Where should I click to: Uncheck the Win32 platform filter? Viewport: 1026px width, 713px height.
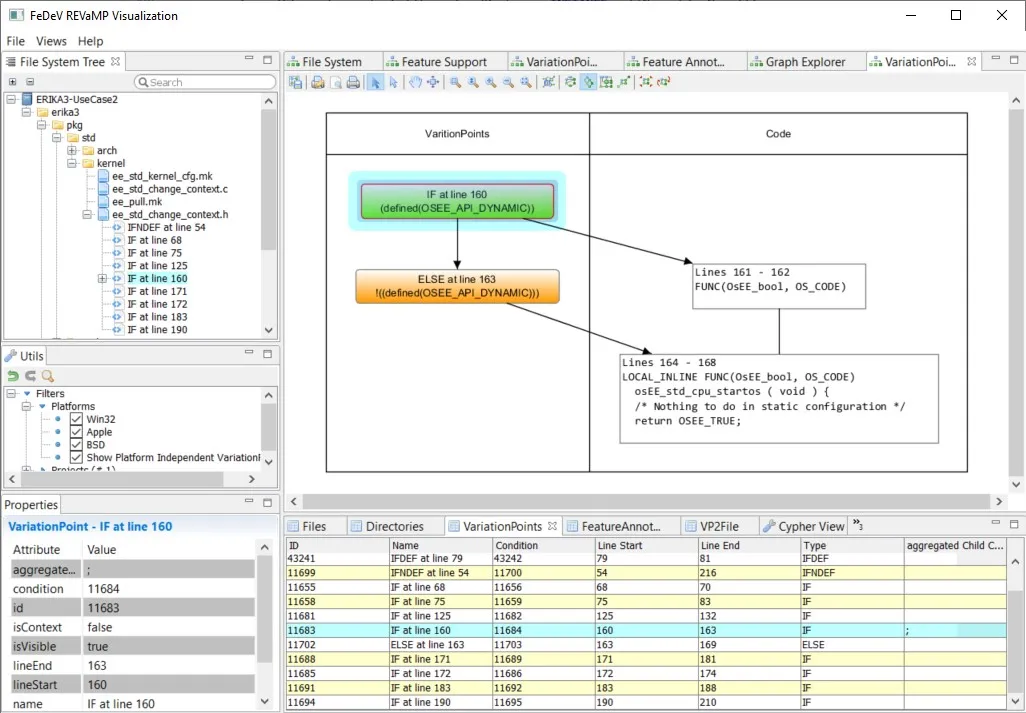(77, 419)
